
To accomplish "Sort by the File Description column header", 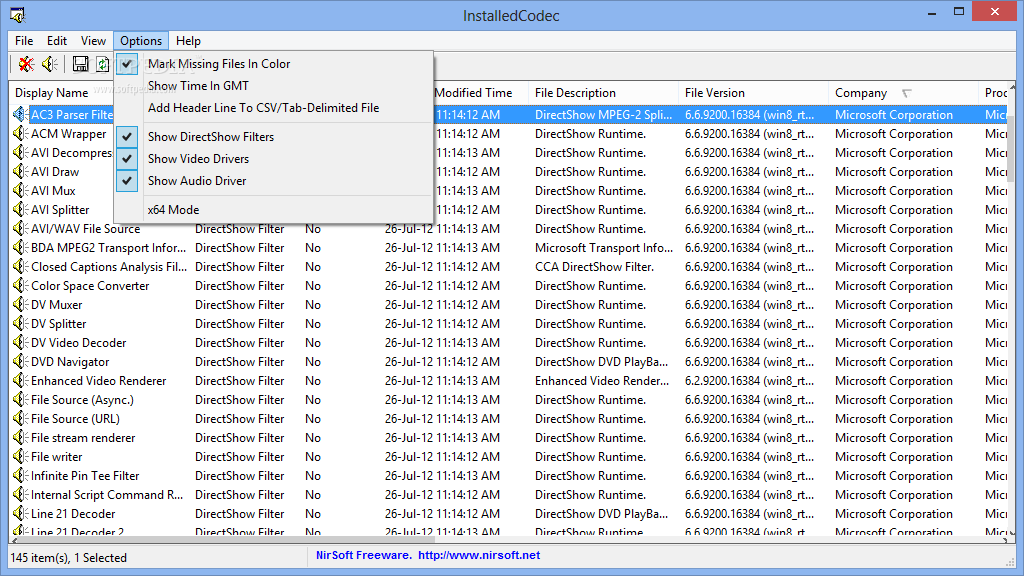I will pos(603,93).
